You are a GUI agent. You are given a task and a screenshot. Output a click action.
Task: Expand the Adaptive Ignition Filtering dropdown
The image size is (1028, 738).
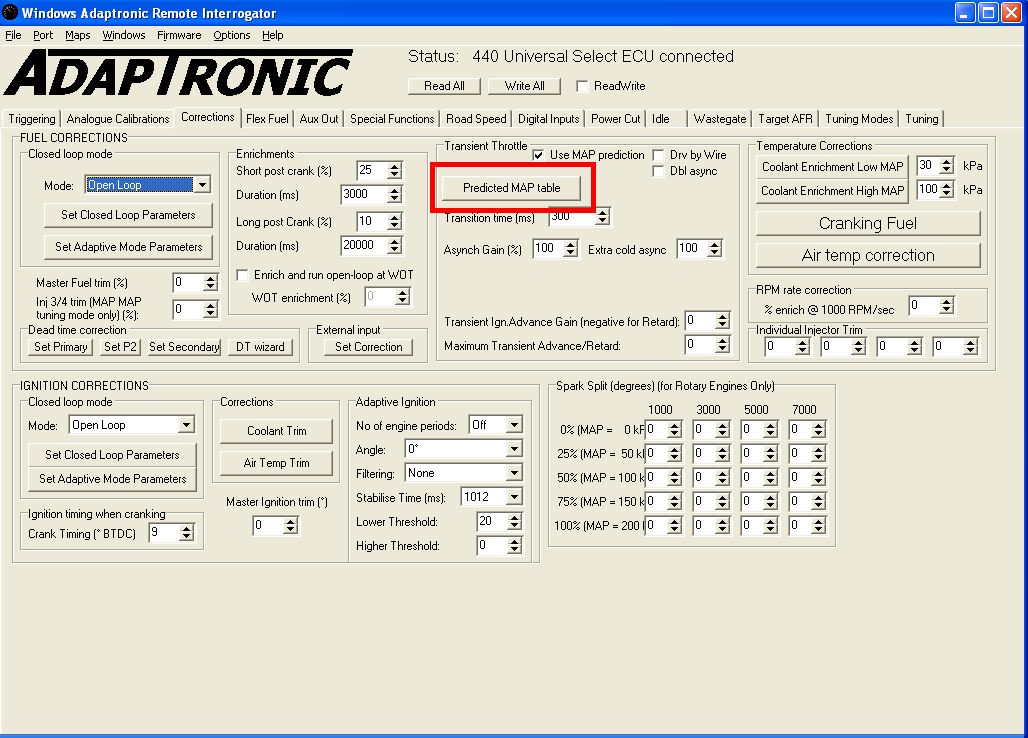pos(514,473)
